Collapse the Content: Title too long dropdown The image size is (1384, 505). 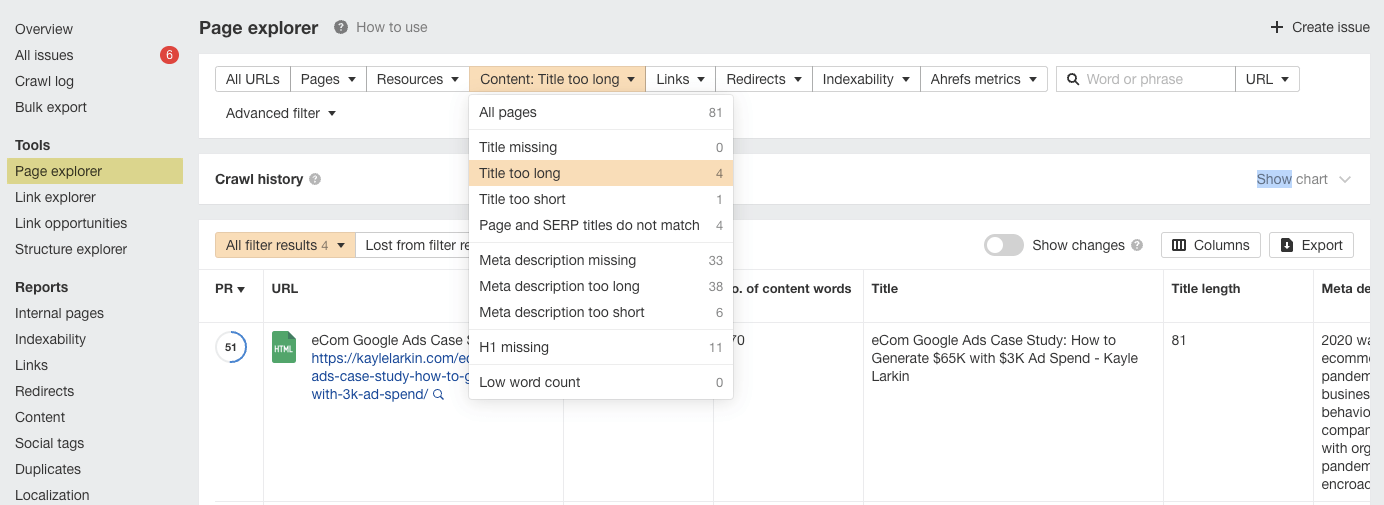(x=557, y=79)
